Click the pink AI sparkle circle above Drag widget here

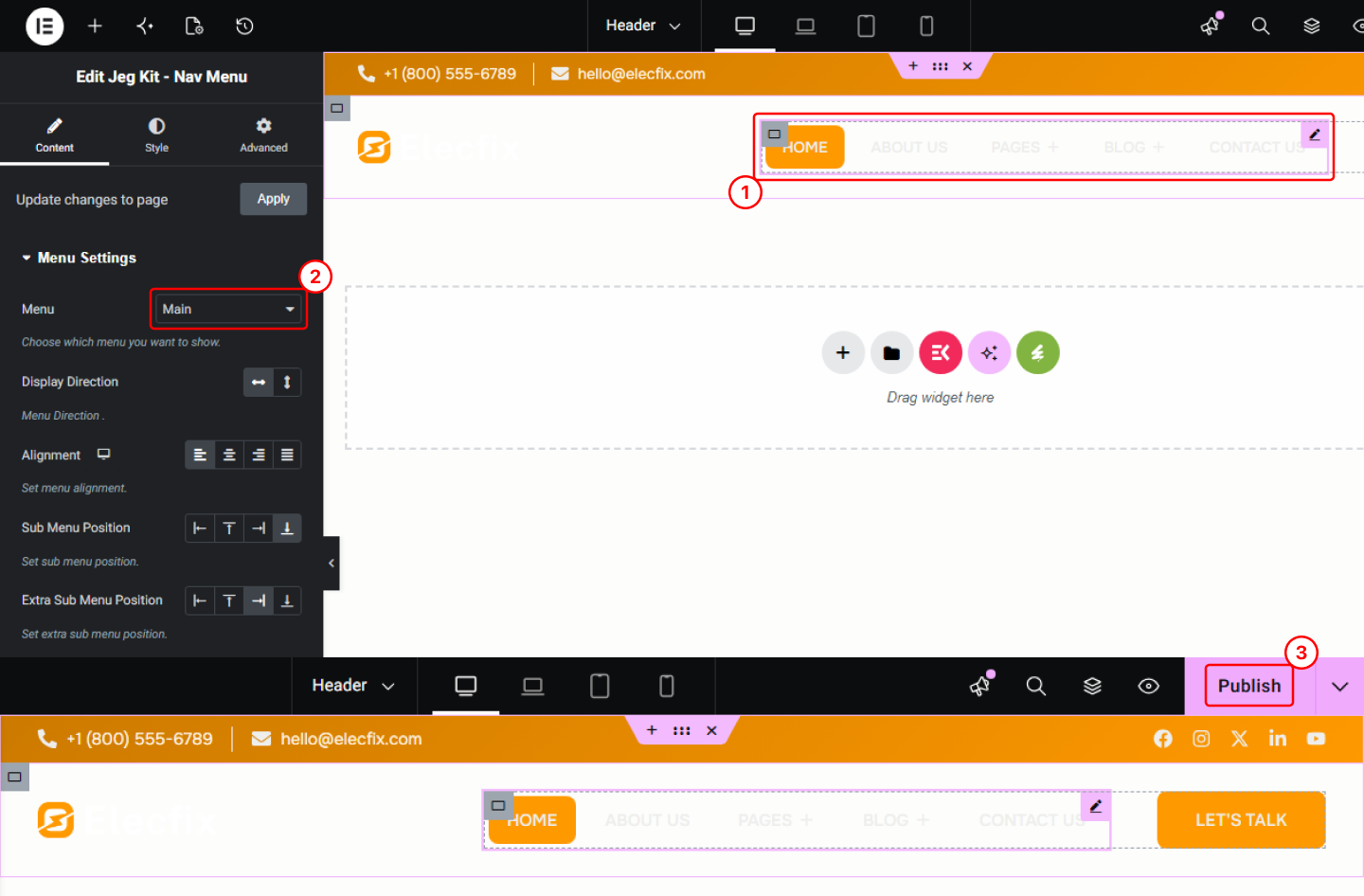[989, 353]
